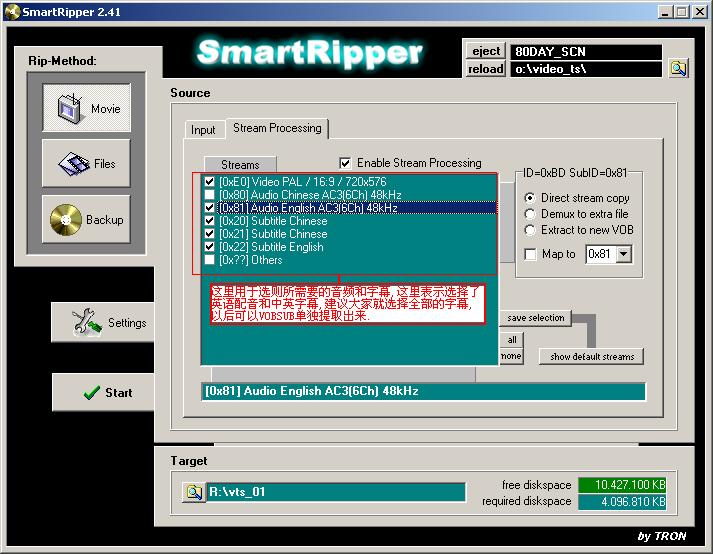
Task: Click show default streams button
Action: tap(590, 357)
